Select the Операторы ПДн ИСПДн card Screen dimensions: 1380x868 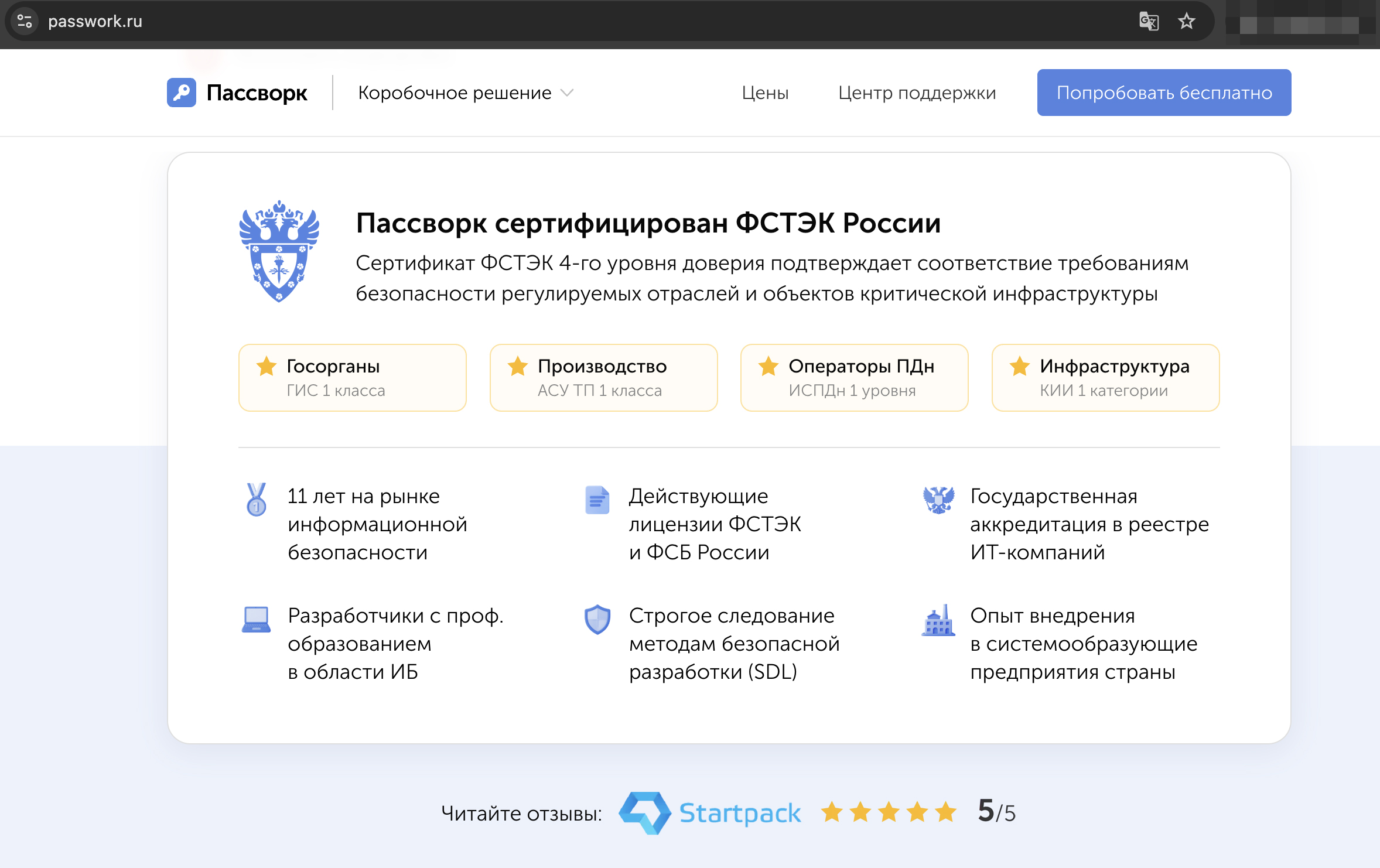(855, 378)
